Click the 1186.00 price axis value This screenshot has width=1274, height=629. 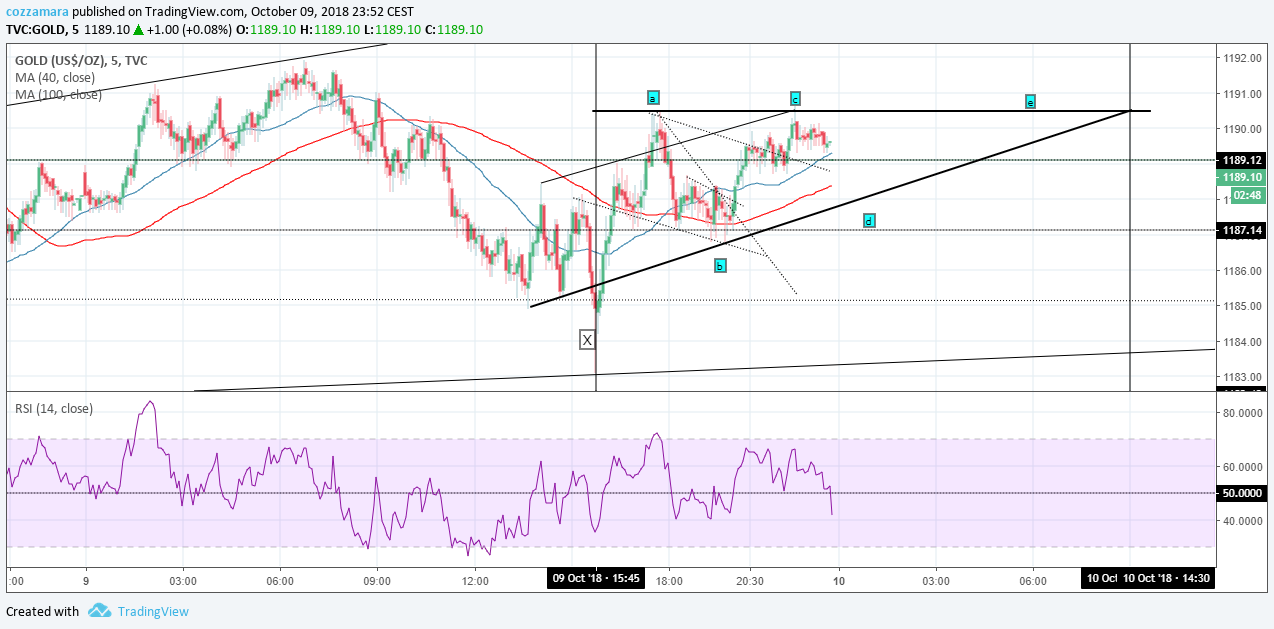(1241, 271)
